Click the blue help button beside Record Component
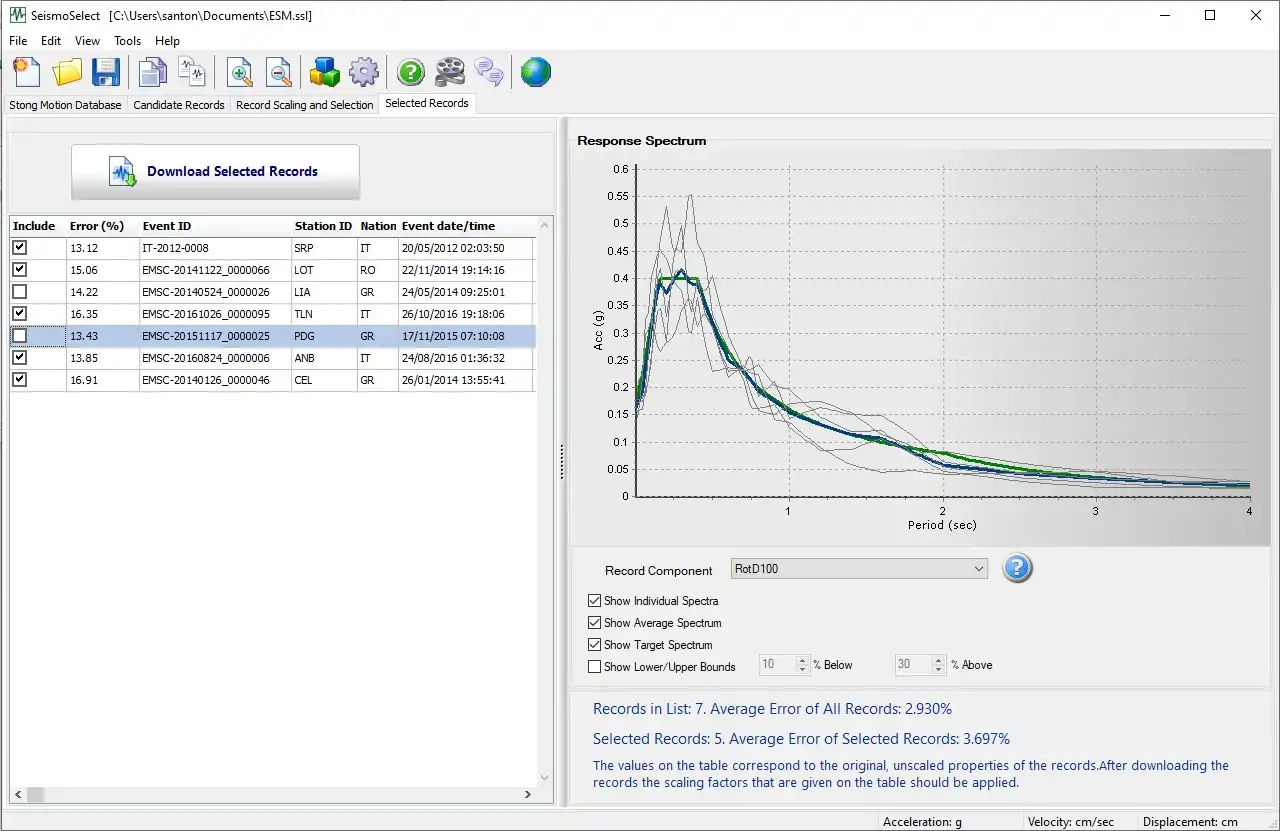1280x831 pixels. pos(1017,568)
